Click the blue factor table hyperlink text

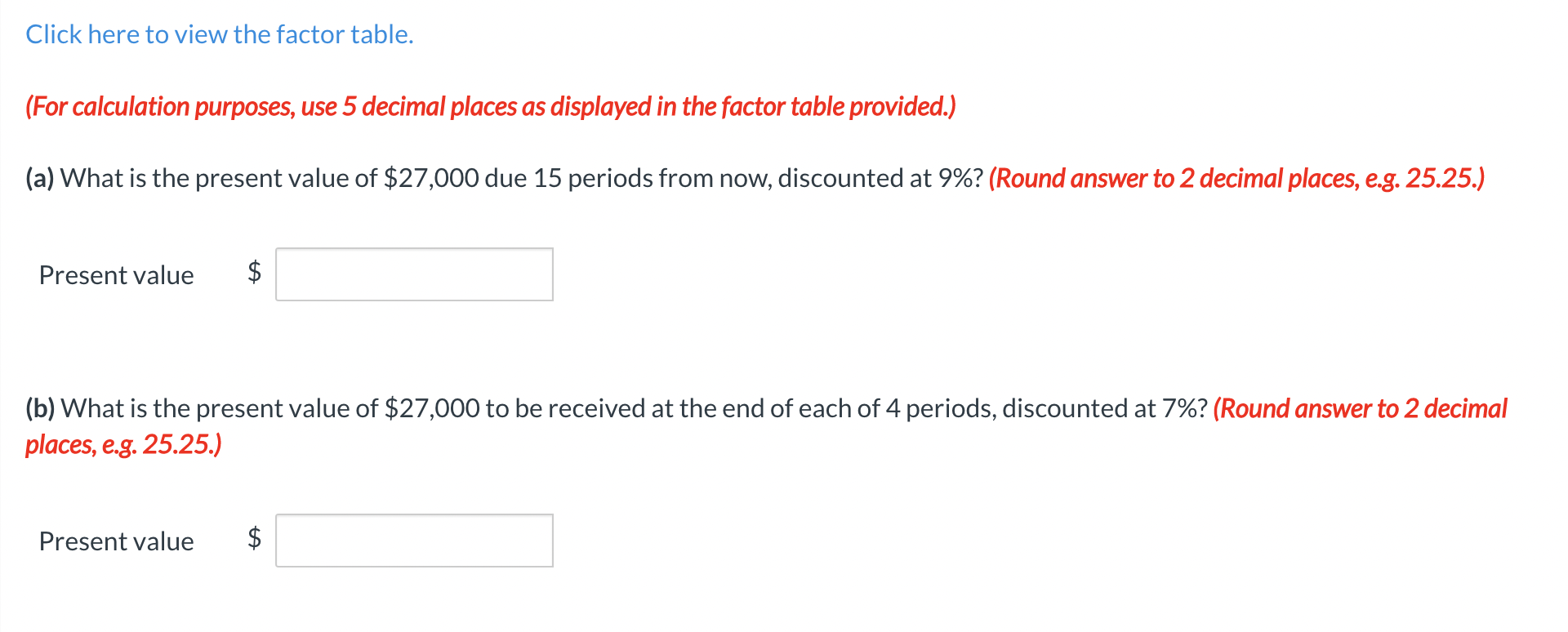(218, 34)
